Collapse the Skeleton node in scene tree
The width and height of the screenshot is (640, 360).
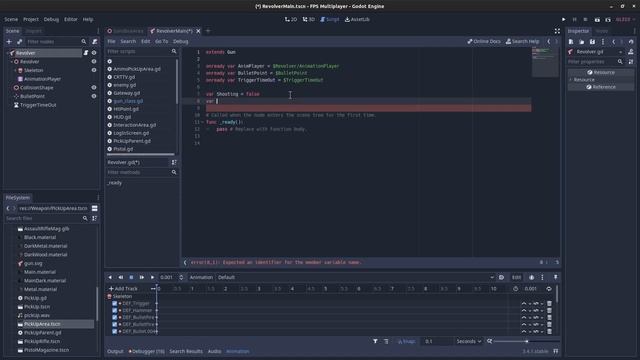tap(16, 70)
